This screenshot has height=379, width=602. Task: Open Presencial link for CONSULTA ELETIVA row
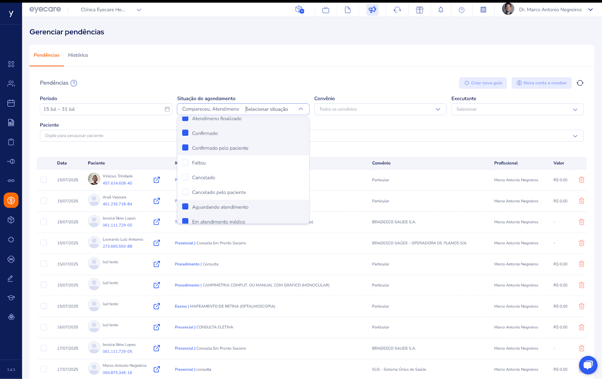point(184,327)
